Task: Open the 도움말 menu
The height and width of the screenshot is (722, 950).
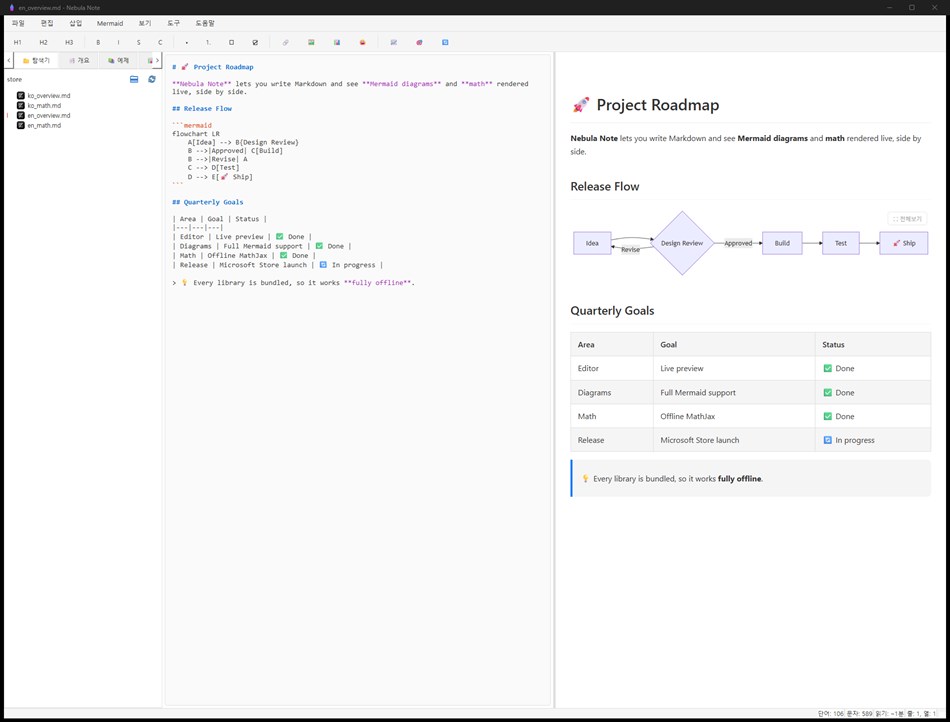Action: point(205,23)
